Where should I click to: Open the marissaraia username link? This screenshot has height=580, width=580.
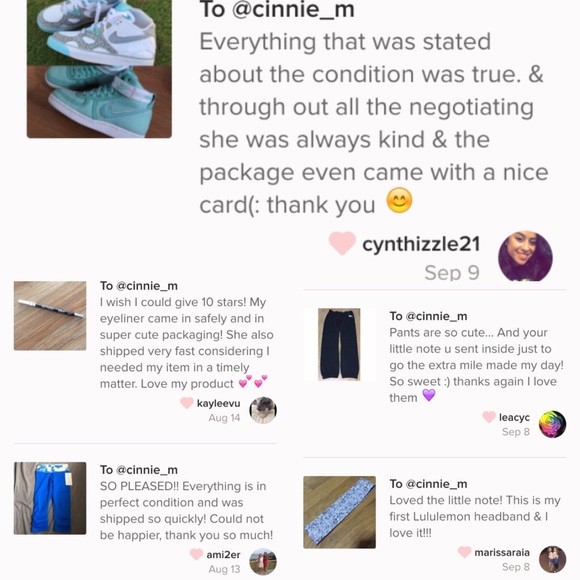(x=502, y=552)
